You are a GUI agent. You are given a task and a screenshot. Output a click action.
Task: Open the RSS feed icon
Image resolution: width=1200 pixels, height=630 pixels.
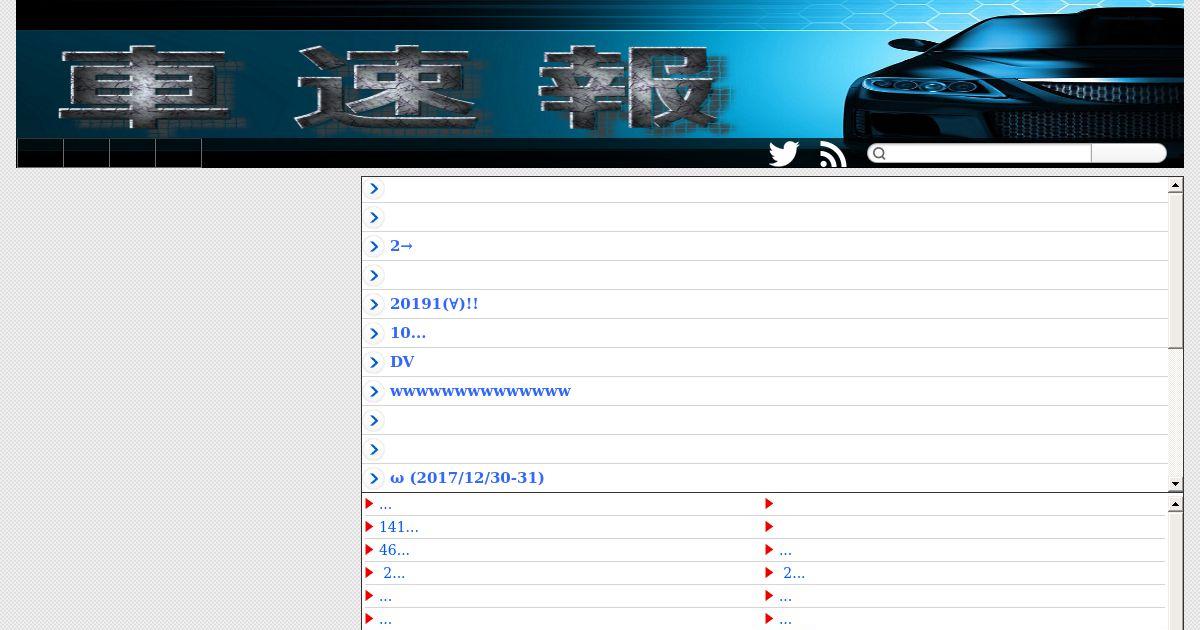click(x=832, y=155)
